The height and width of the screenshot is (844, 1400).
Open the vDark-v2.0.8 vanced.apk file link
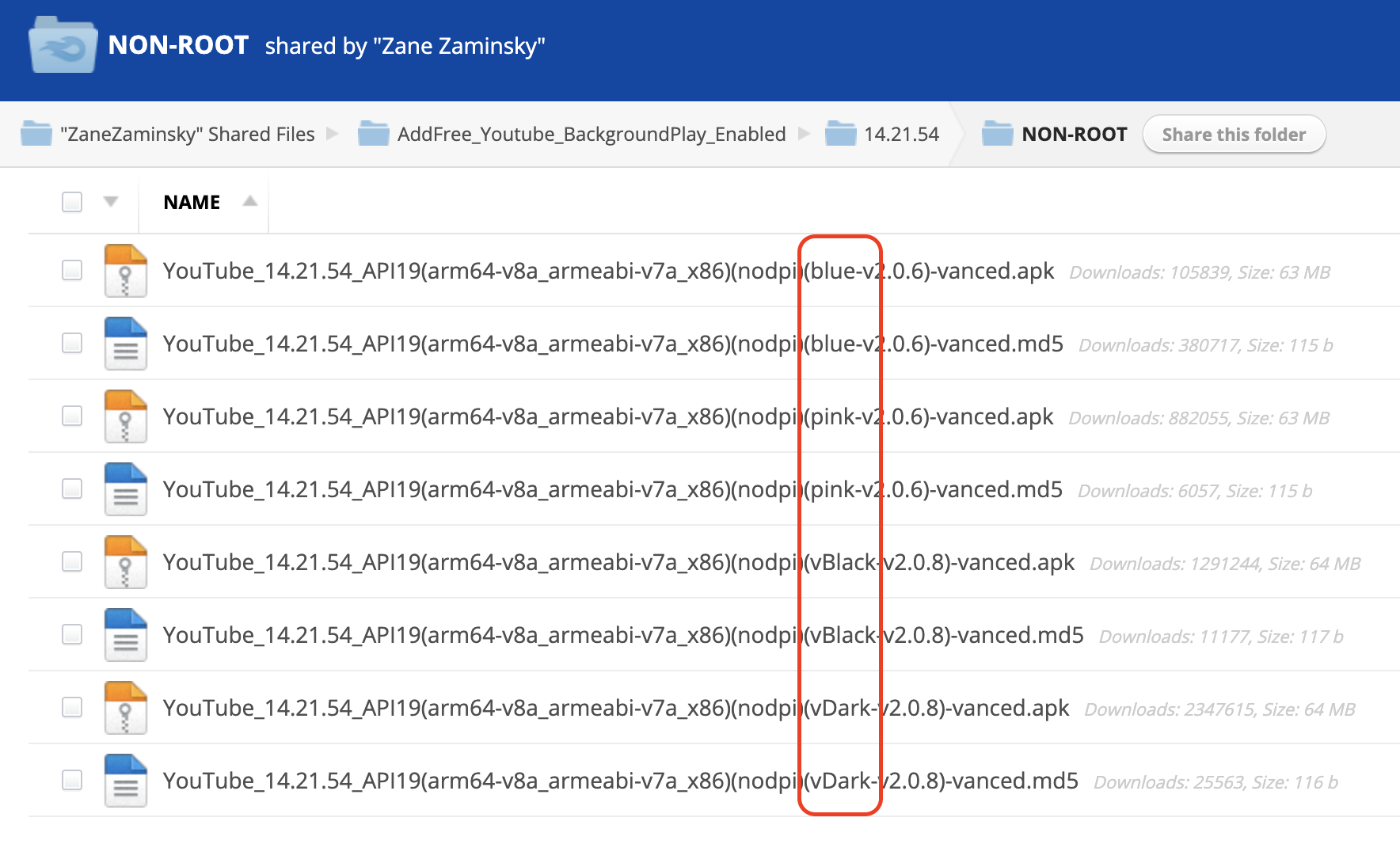[616, 709]
